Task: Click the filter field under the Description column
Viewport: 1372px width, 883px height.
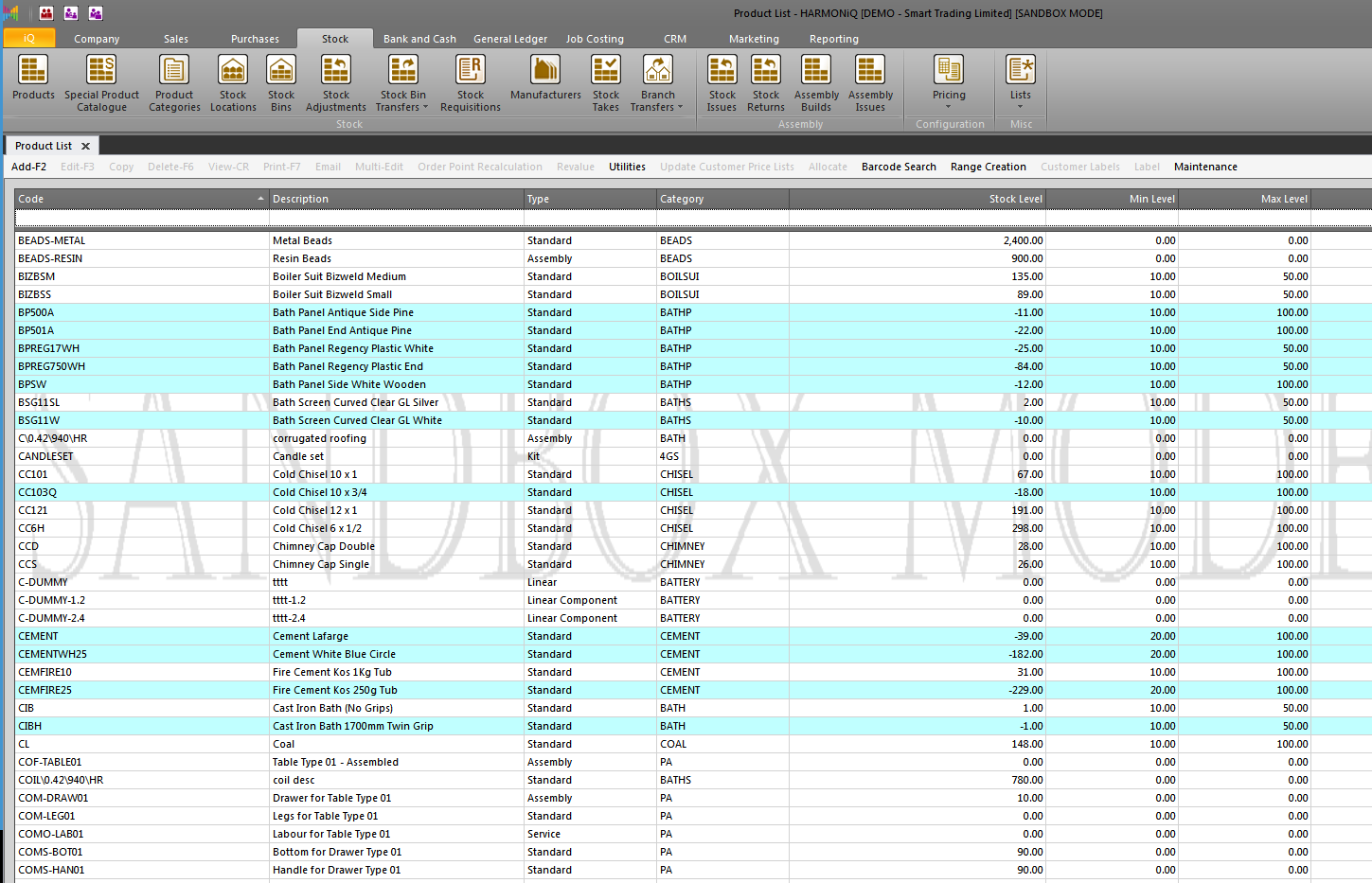Action: point(396,220)
